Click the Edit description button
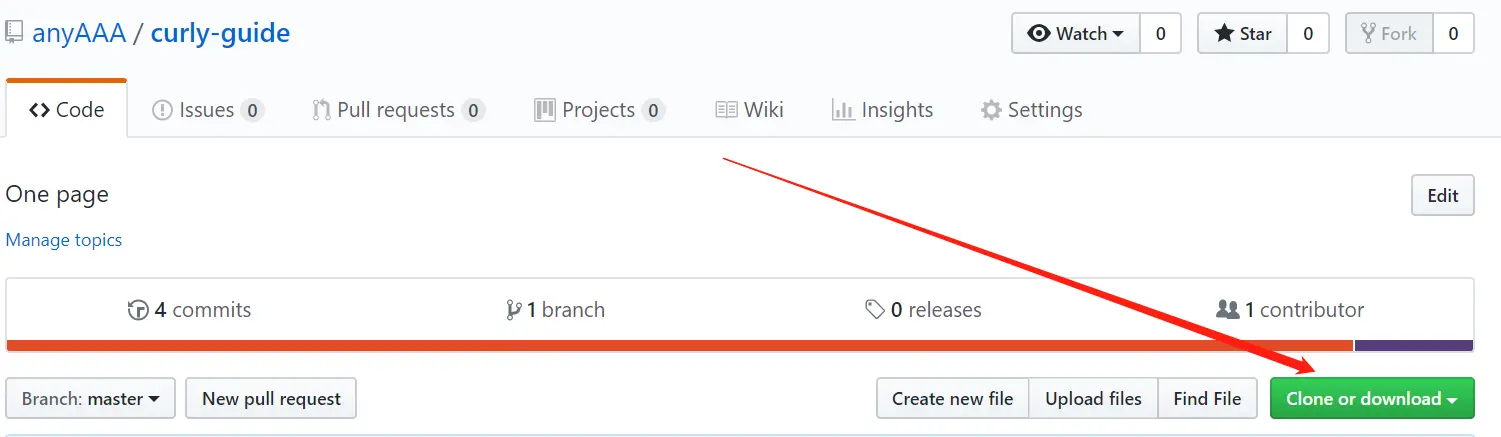 [1442, 195]
